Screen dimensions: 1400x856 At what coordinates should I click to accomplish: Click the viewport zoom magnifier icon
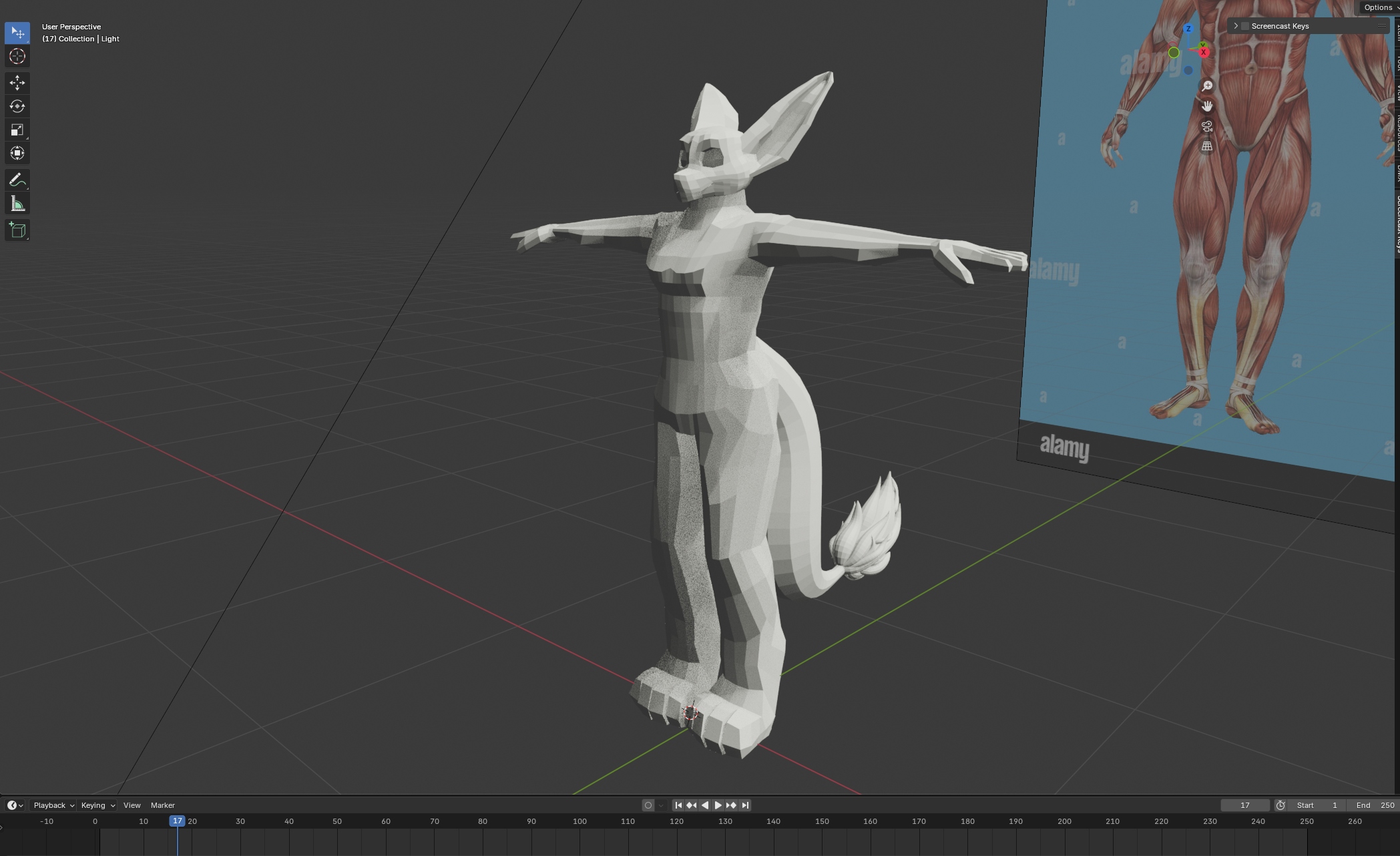coord(1207,85)
